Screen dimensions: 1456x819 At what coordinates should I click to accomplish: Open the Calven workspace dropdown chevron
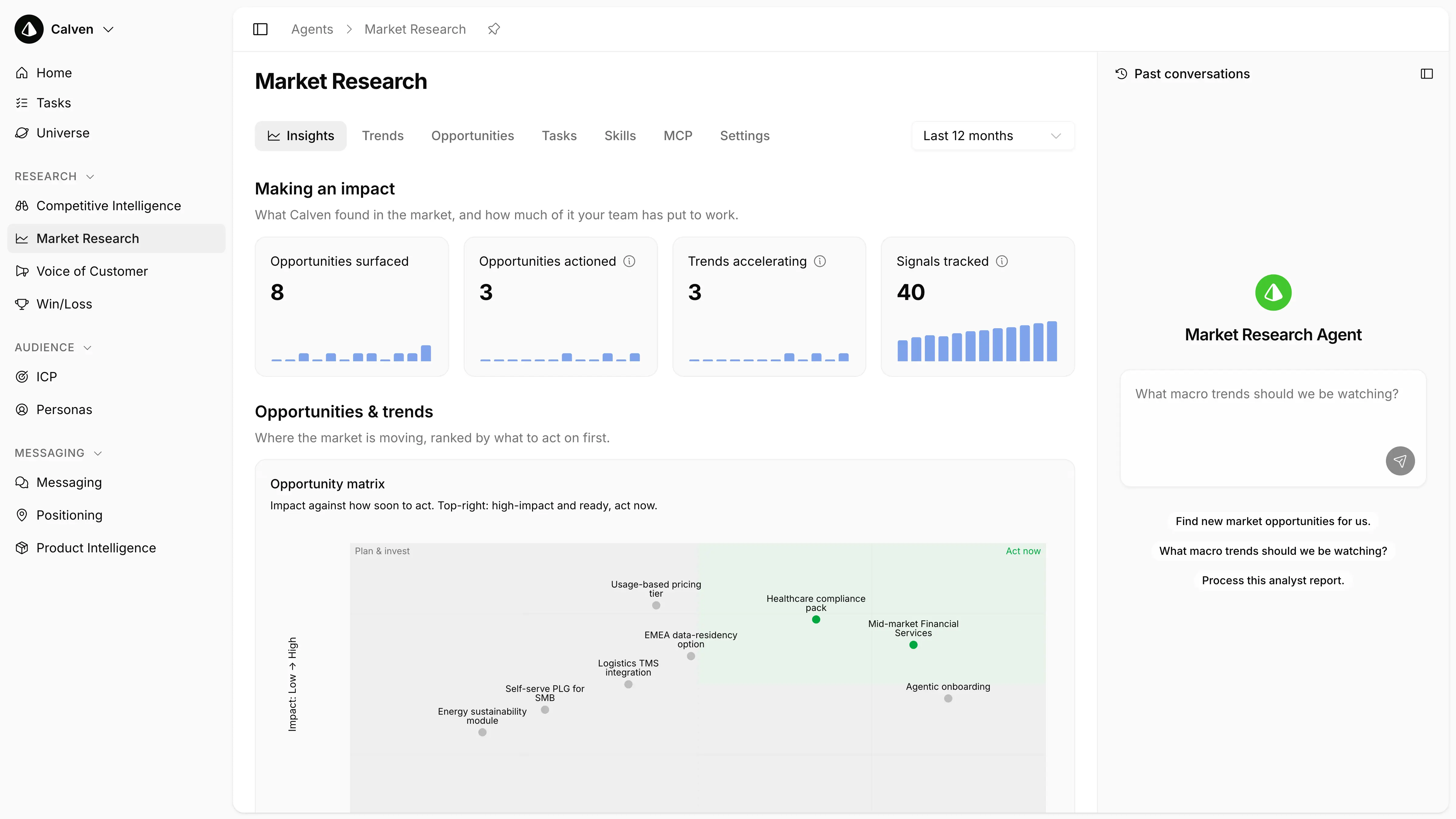(x=109, y=29)
